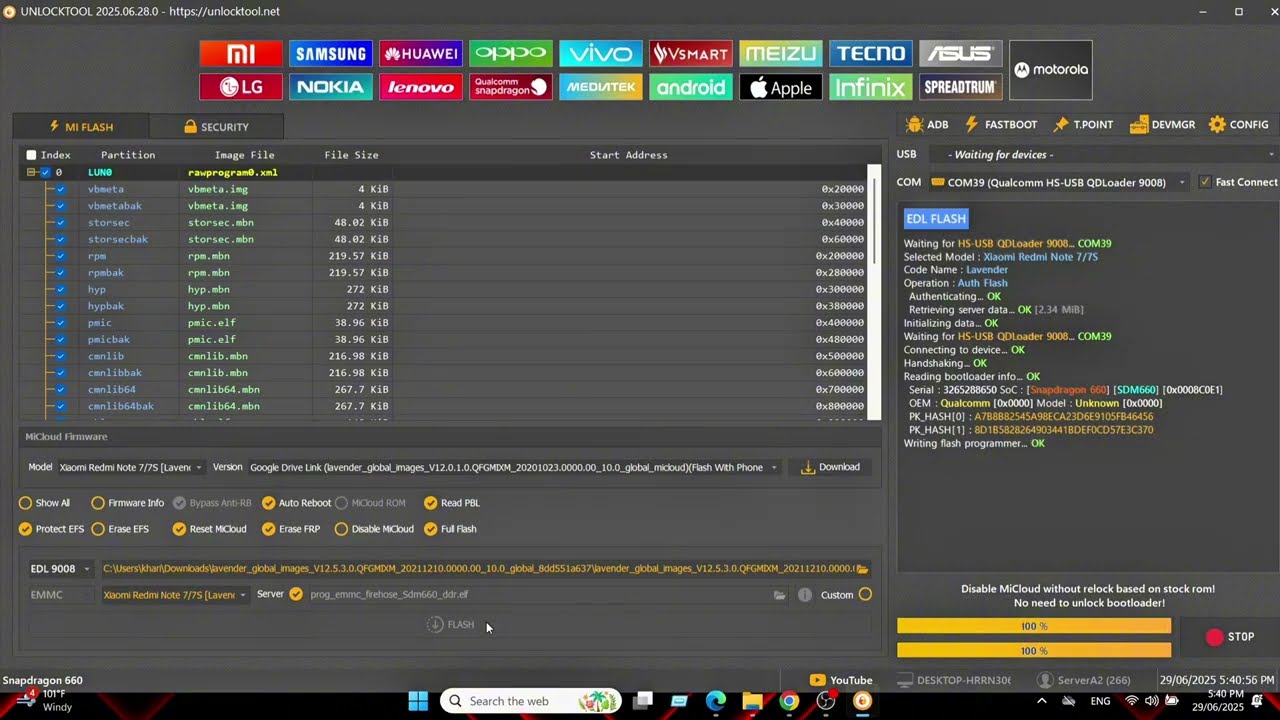
Task: Open the Windows Start menu
Action: click(418, 701)
